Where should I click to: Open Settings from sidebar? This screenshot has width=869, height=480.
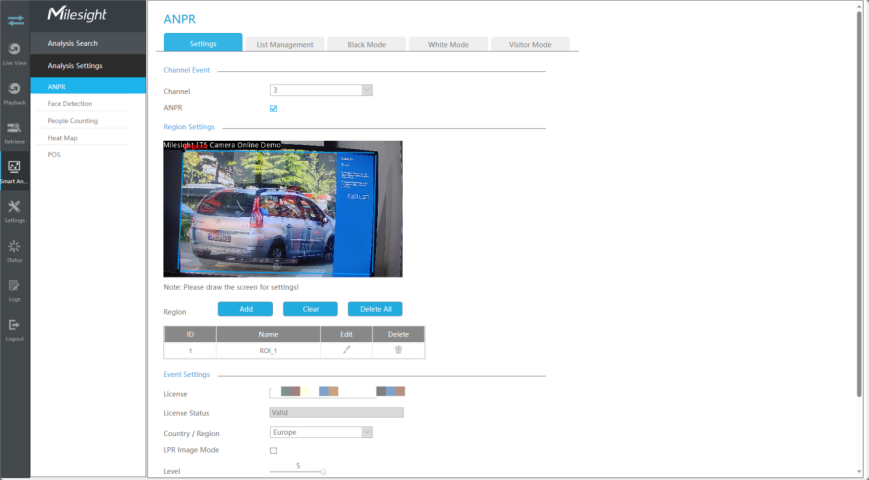[x=14, y=211]
